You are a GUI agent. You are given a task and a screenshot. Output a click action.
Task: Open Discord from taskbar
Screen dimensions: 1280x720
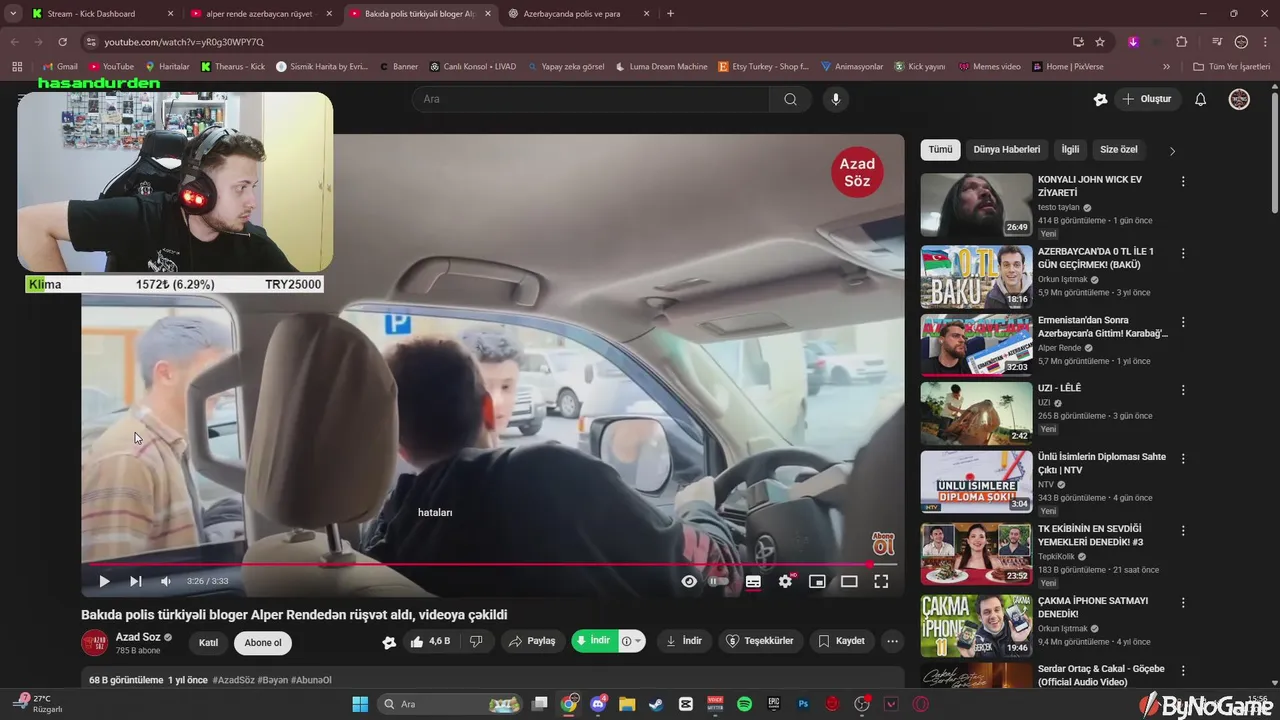598,704
